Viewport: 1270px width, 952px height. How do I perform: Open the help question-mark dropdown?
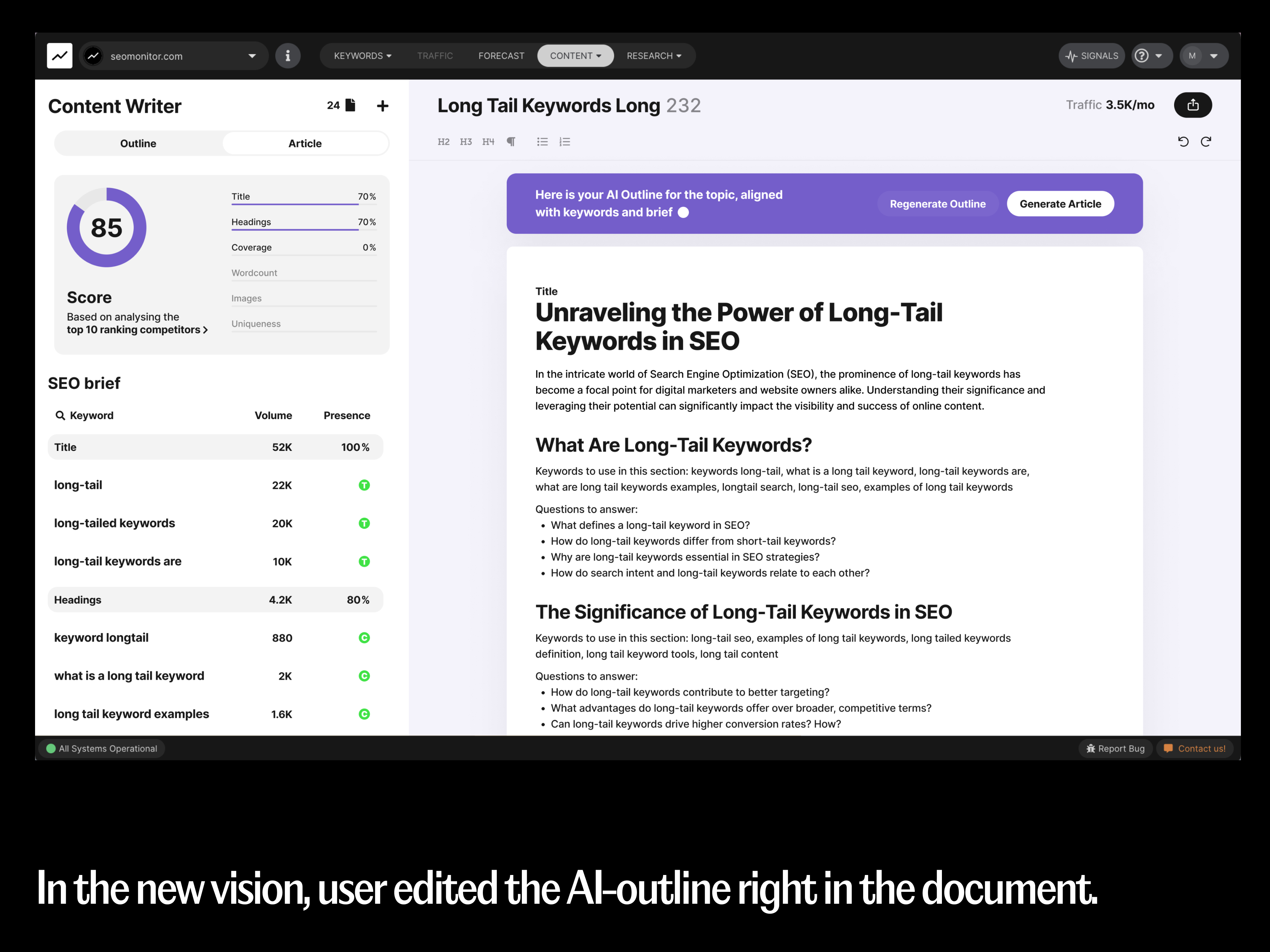[x=1151, y=56]
